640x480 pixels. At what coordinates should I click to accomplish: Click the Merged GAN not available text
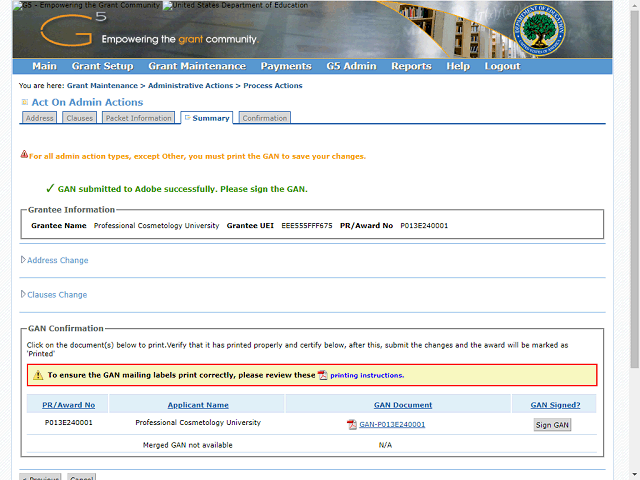[187, 445]
